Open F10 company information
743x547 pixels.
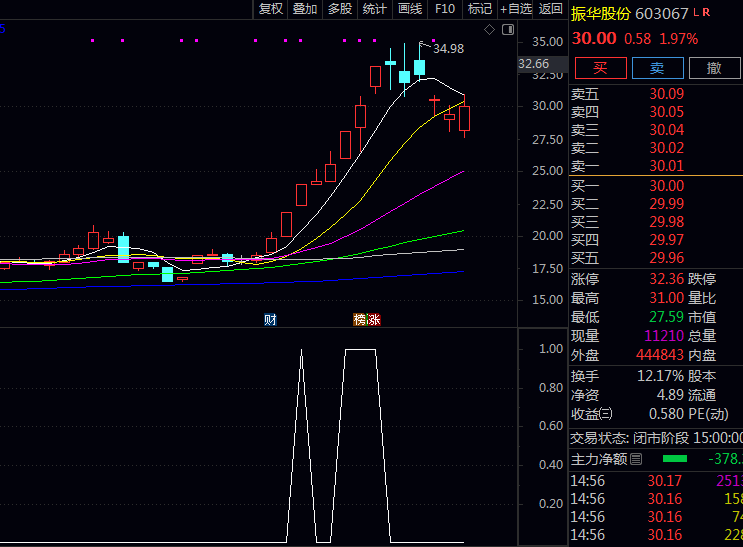tap(445, 9)
